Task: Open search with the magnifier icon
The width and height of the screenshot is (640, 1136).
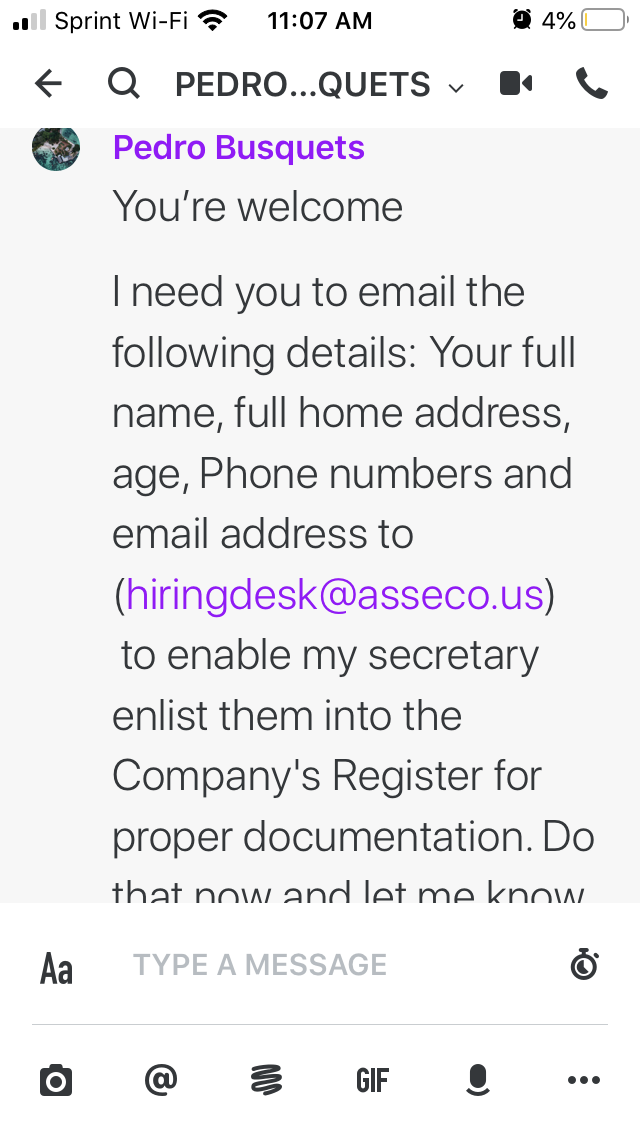Action: click(x=123, y=83)
